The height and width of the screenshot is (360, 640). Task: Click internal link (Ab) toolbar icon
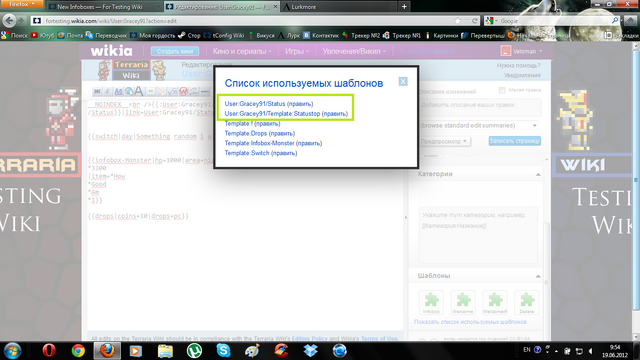pyautogui.click(x=118, y=91)
